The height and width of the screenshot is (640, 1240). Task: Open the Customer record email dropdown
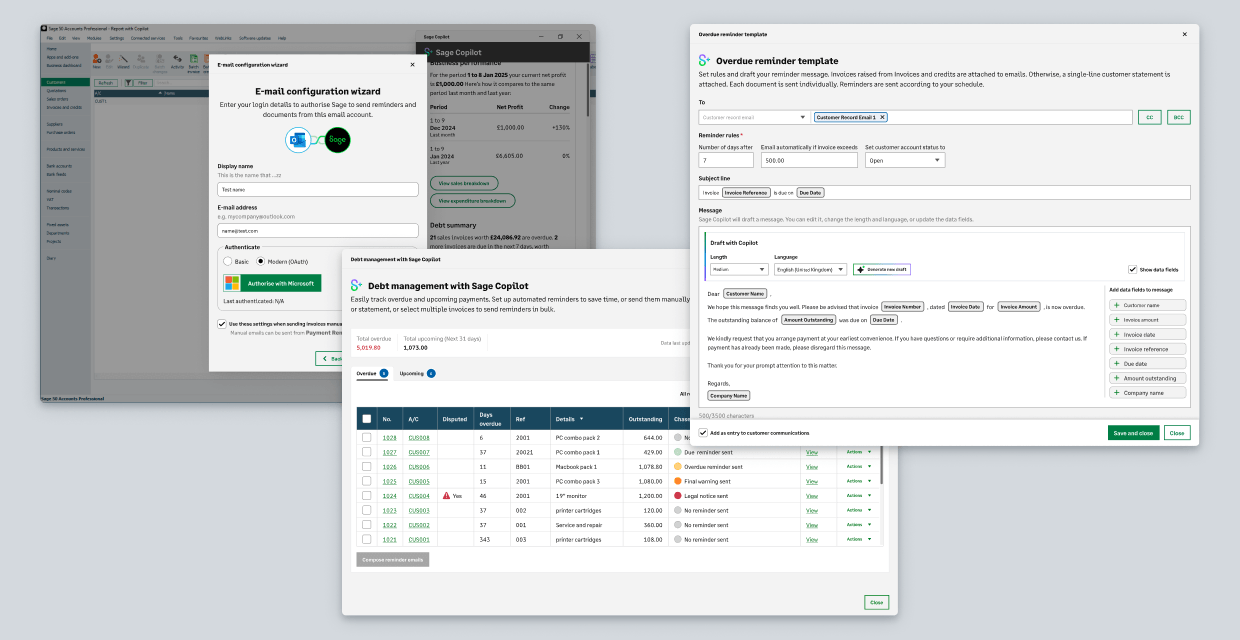[754, 117]
